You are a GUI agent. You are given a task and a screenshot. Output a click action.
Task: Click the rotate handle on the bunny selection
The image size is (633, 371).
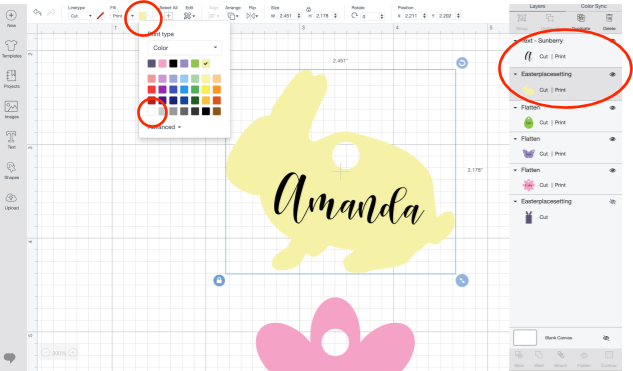click(462, 63)
